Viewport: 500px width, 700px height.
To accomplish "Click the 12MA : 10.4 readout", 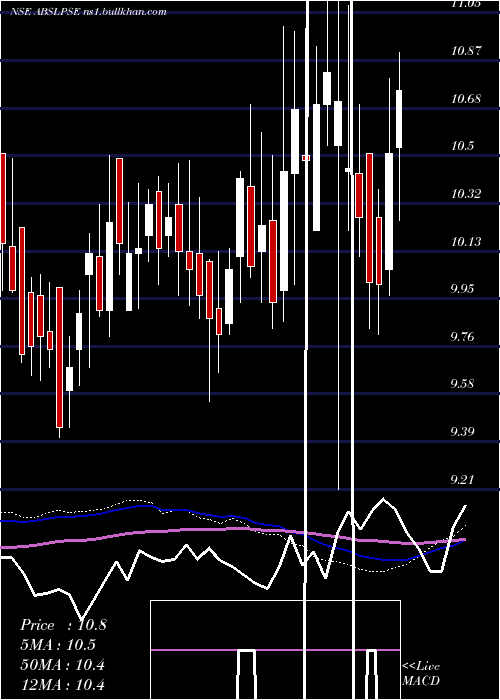I will (62, 684).
